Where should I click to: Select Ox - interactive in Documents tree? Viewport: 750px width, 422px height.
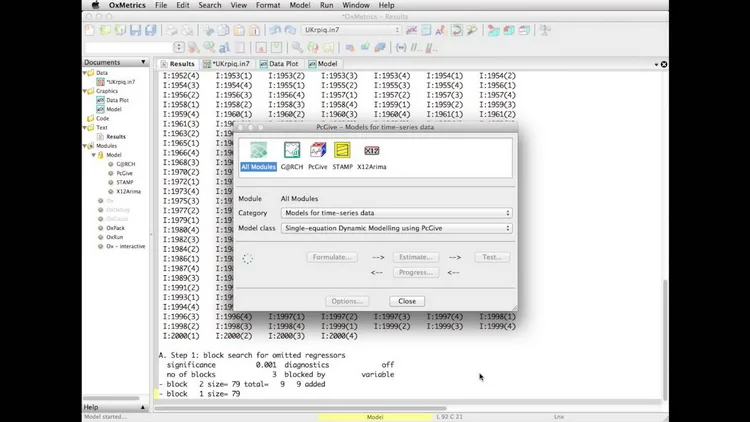click(x=125, y=246)
